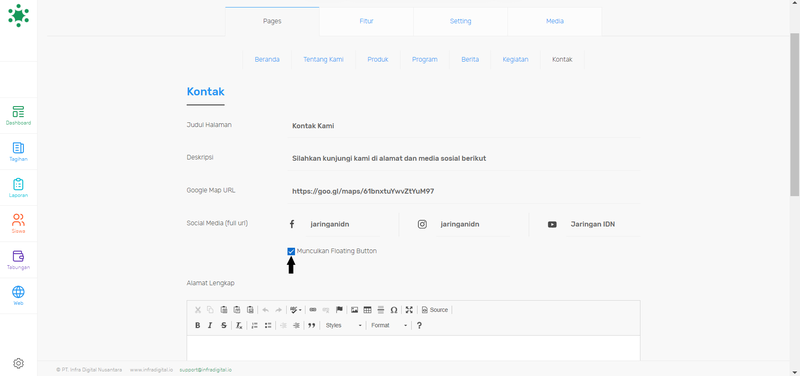Viewport: 800px width, 376px height.
Task: Redo the editor action
Action: coord(279,310)
